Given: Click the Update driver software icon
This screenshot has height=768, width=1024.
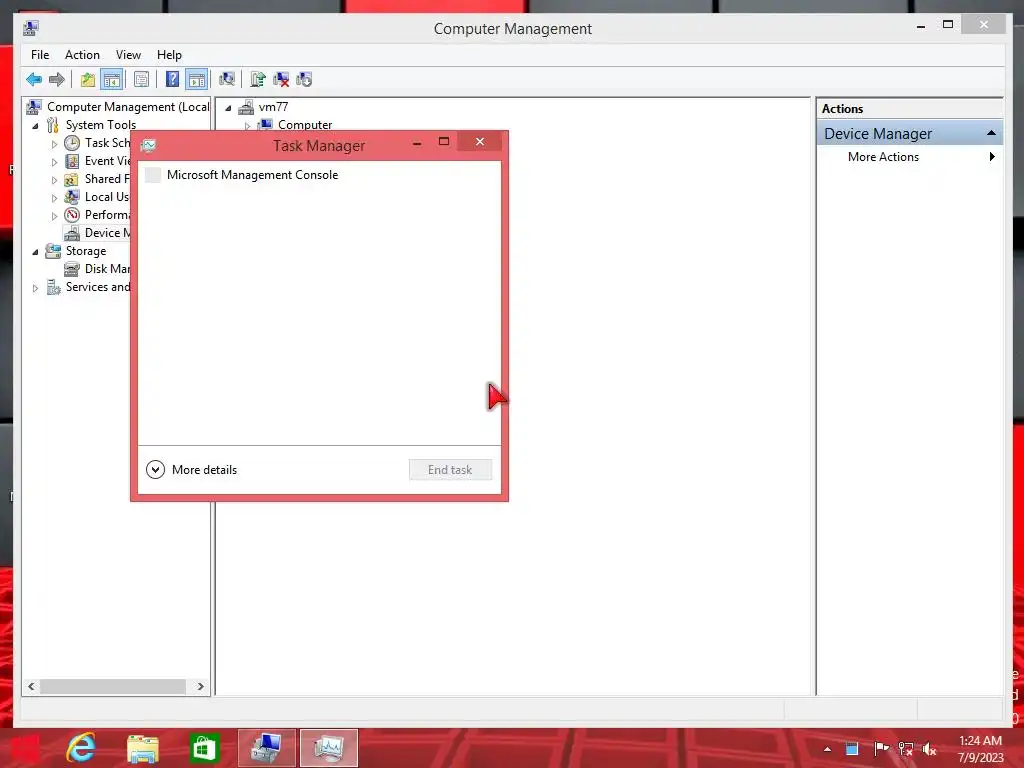Looking at the screenshot, I should 257,80.
